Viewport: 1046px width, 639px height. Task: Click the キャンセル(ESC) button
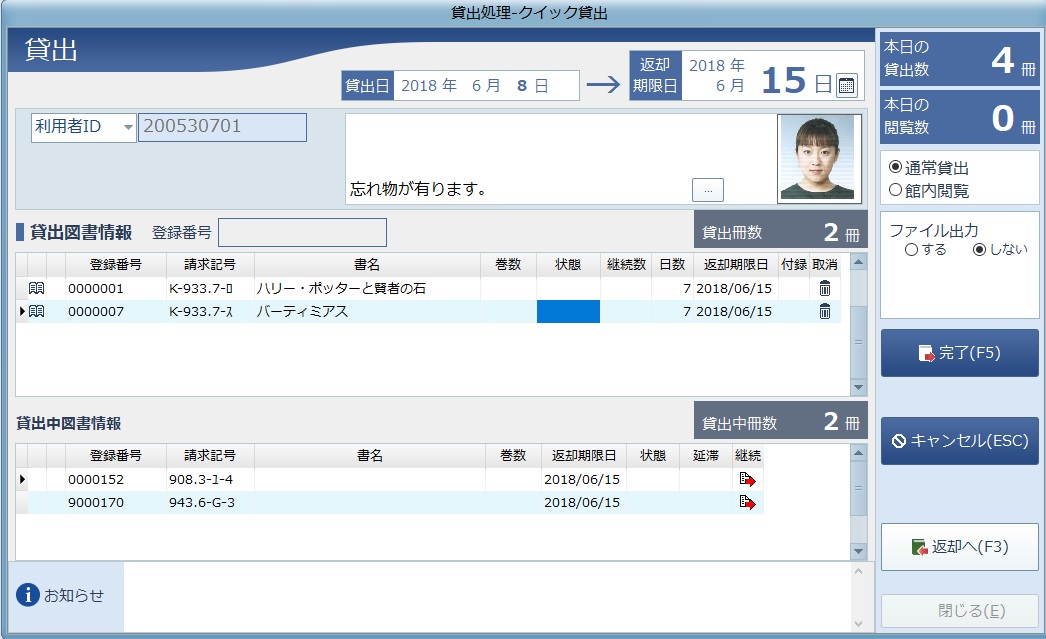pyautogui.click(x=959, y=441)
